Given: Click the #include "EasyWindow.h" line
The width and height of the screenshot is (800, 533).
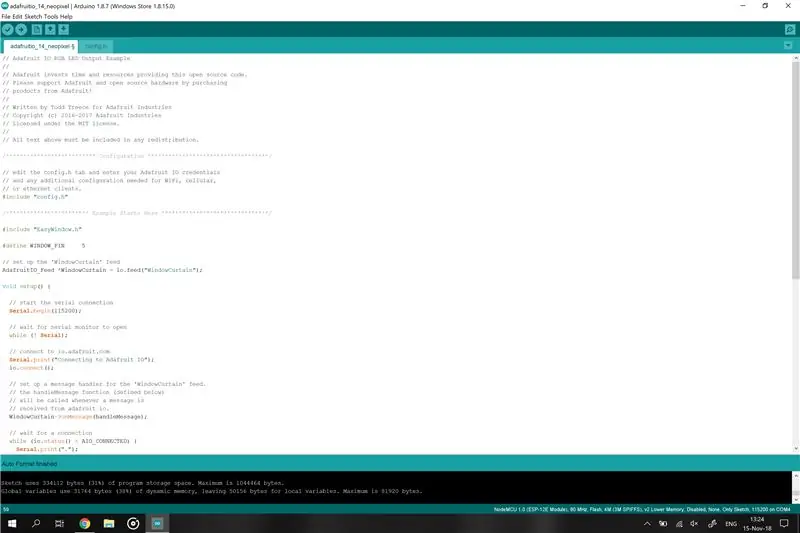Looking at the screenshot, I should coord(42,230).
